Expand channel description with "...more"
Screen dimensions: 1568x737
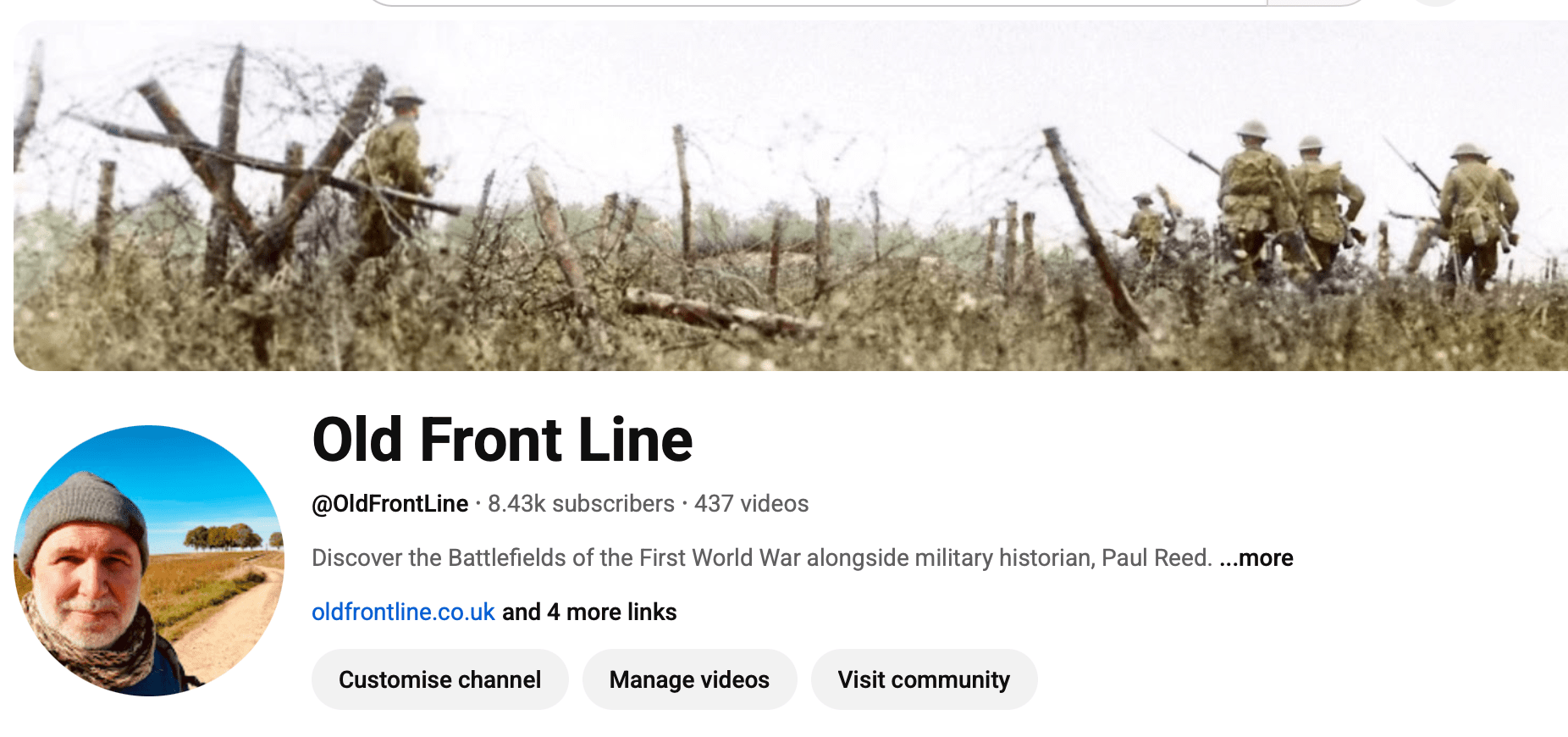tap(1256, 557)
